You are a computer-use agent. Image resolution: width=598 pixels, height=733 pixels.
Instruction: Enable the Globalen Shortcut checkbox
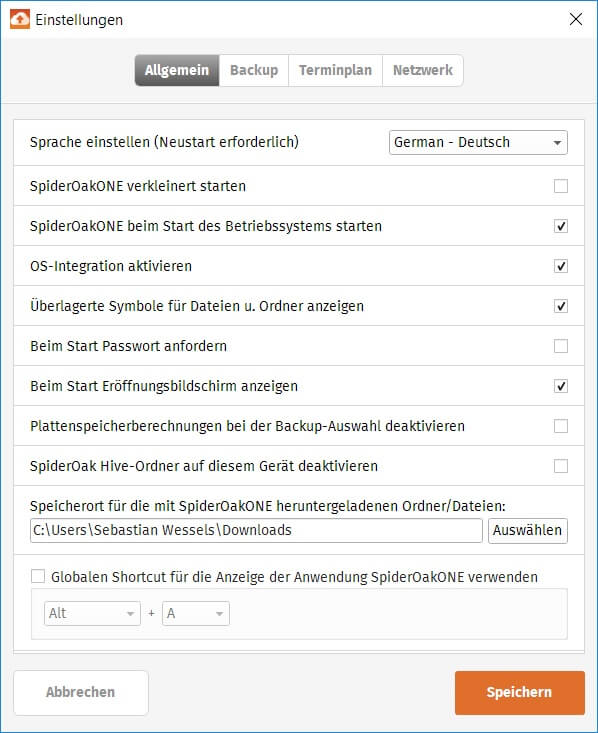click(38, 576)
